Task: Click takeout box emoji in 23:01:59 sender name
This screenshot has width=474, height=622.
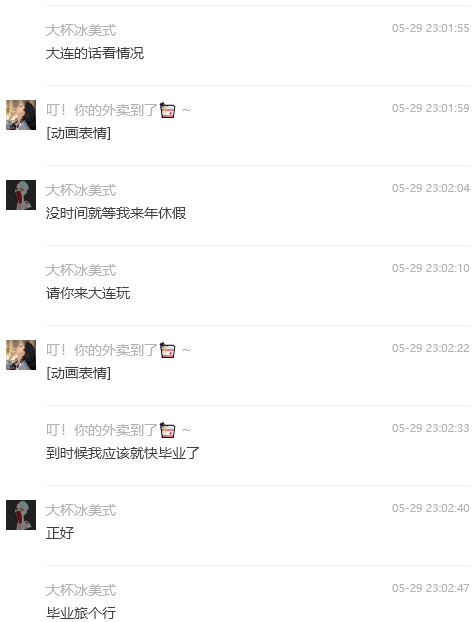Action: pos(167,110)
